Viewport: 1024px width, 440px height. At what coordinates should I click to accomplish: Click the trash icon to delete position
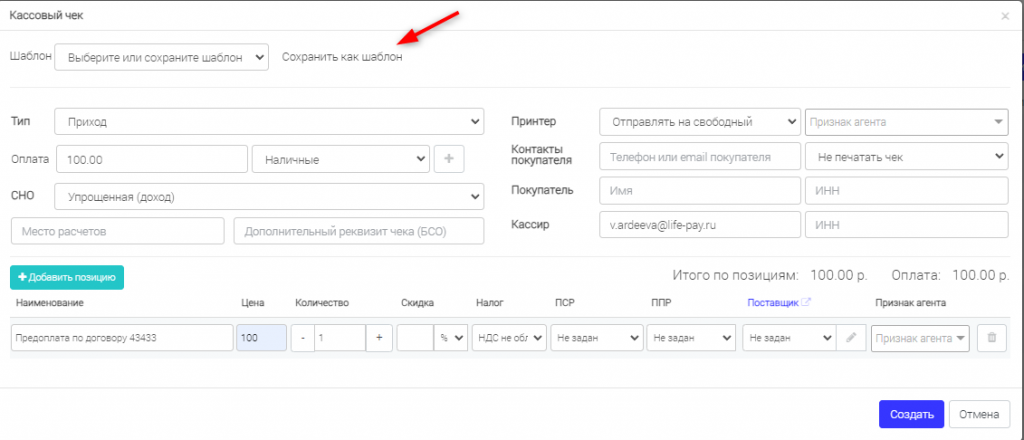(992, 338)
